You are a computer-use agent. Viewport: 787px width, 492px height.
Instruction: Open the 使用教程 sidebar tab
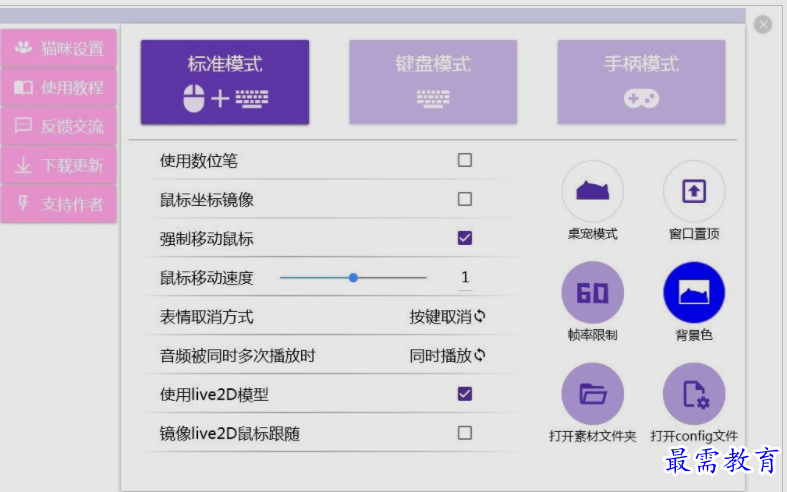[x=59, y=87]
